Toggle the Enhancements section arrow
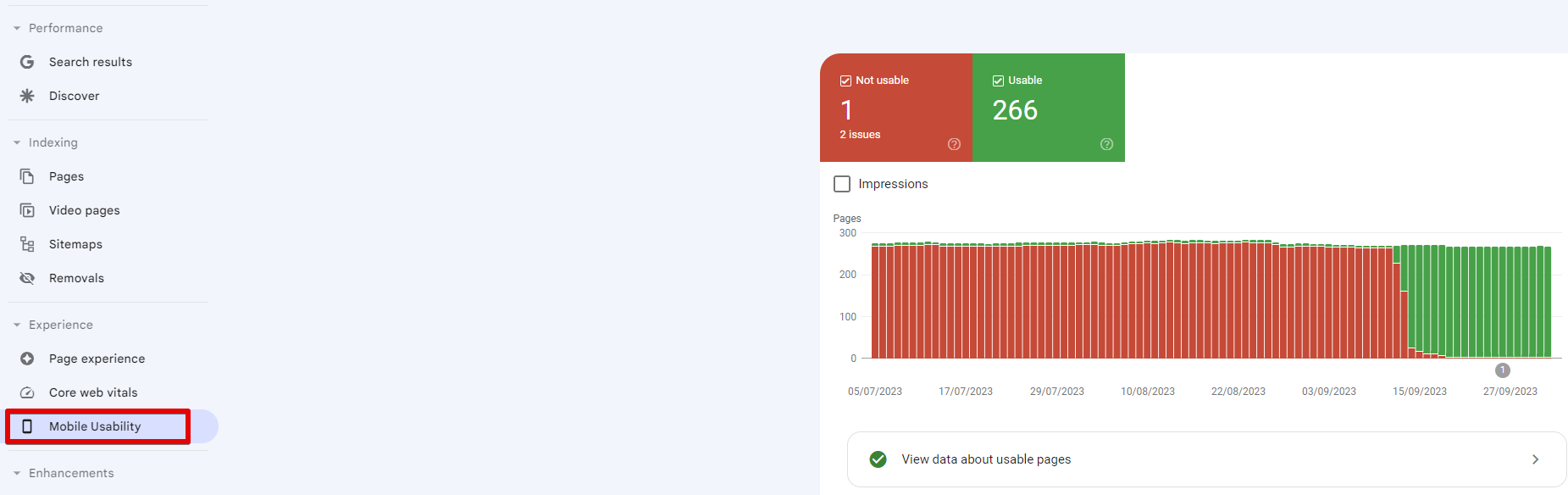This screenshot has height=495, width=1568. click(17, 473)
